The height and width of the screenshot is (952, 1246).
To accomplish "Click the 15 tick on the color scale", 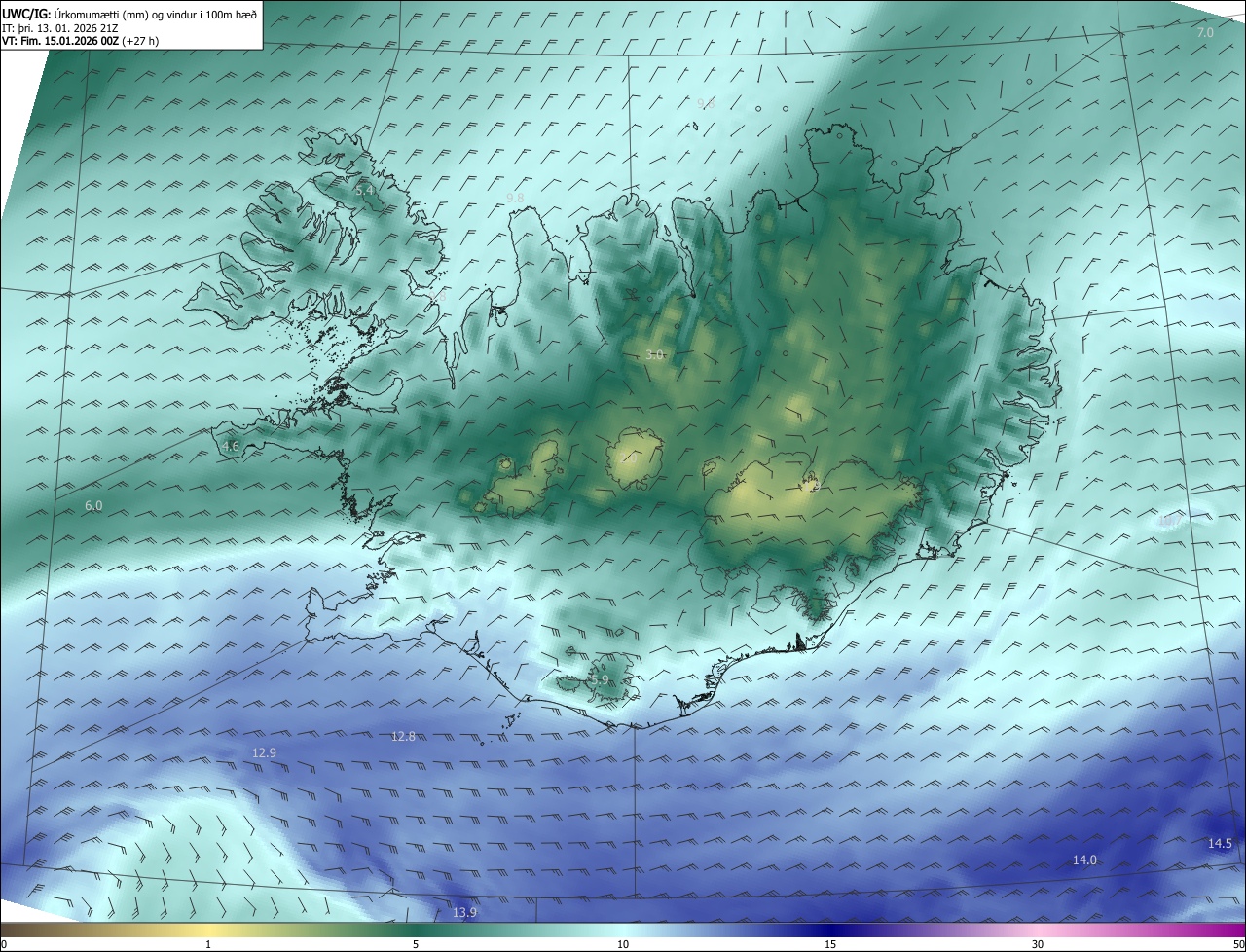I will (x=830, y=945).
